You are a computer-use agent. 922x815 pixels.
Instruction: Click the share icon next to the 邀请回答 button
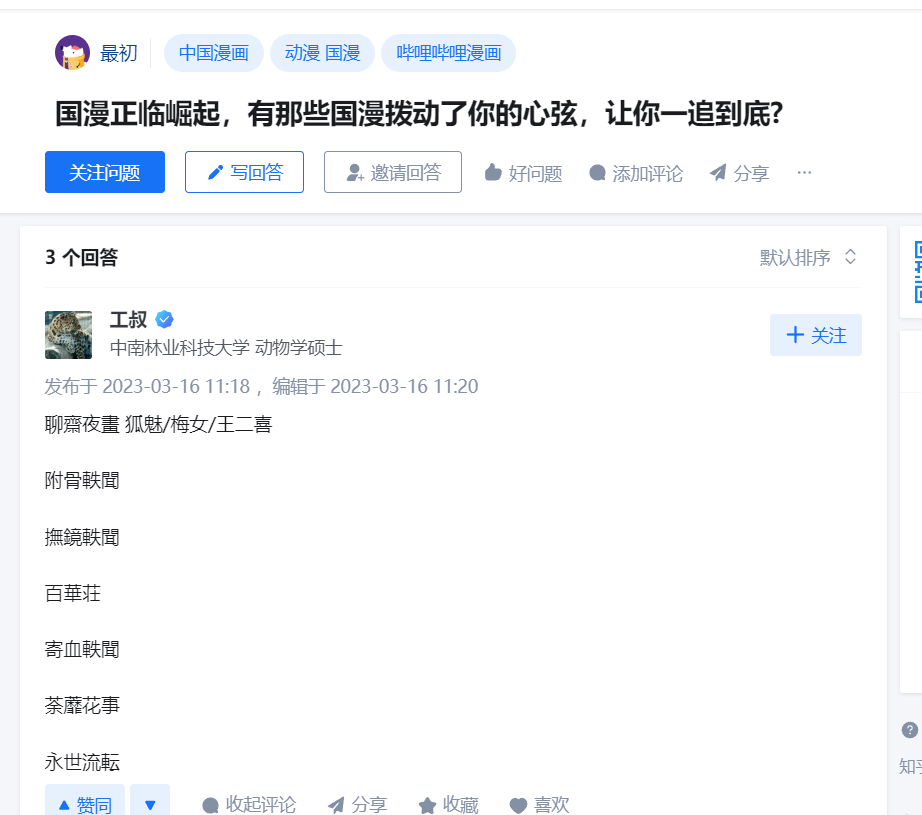[718, 172]
